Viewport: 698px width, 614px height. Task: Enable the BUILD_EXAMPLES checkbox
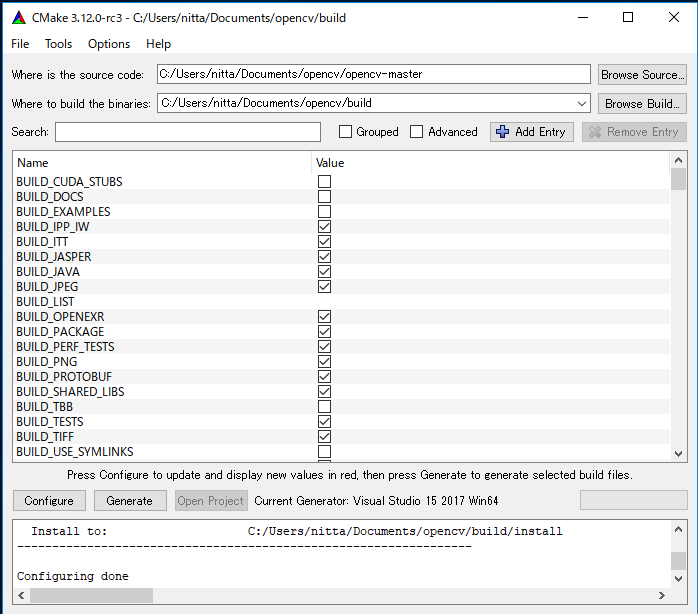coord(324,212)
